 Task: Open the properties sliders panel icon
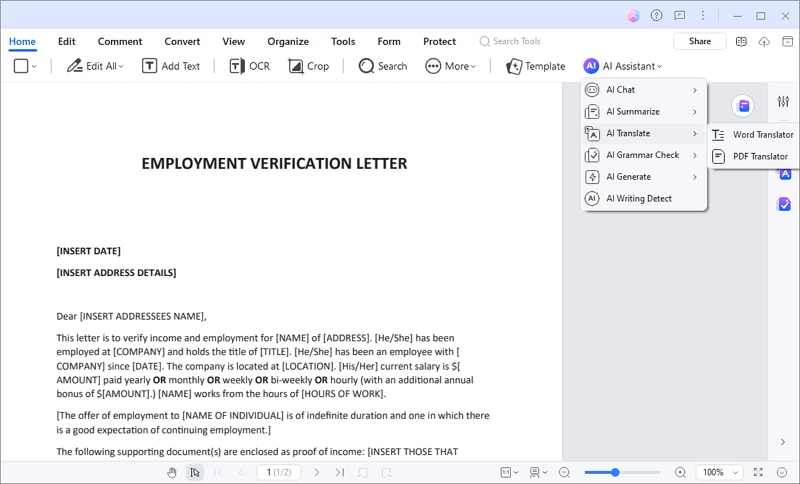pos(783,101)
